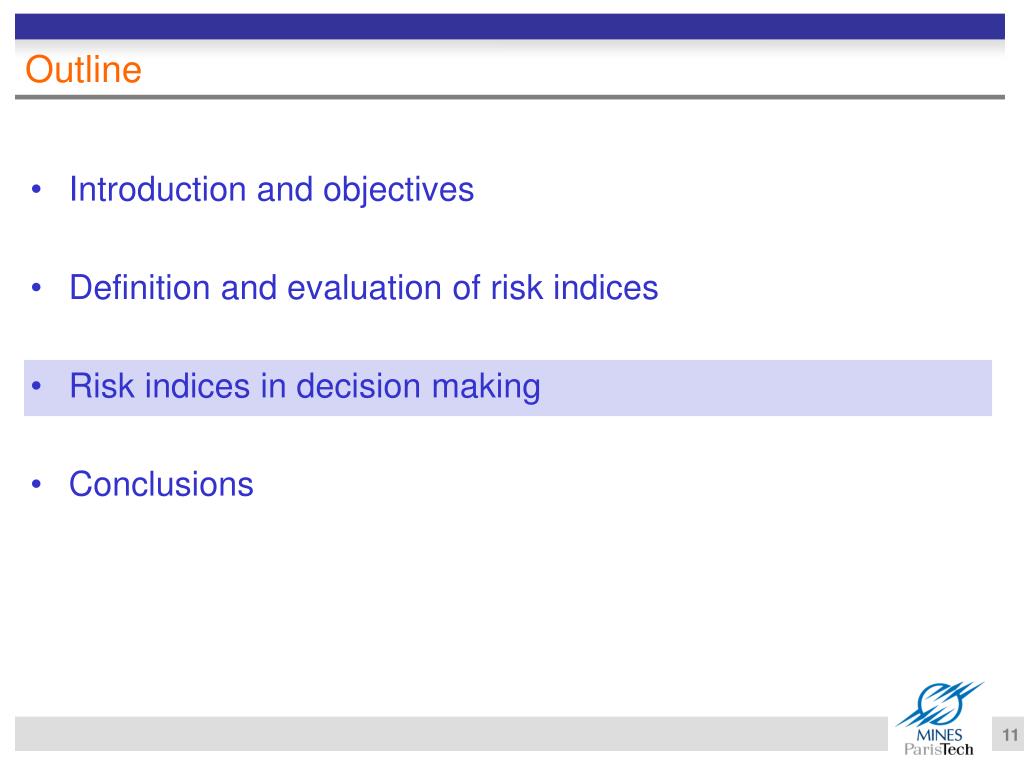Click the bullet dot before Introduction and objectives

point(36,190)
